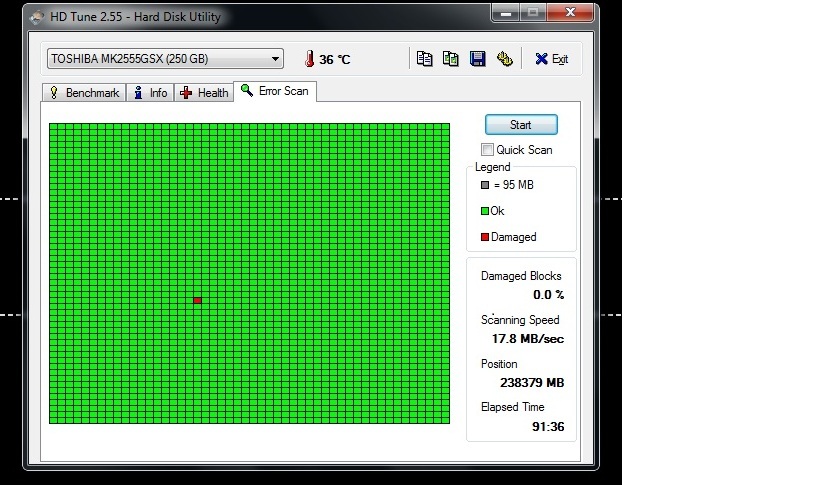
Task: Close the HD Tune window
Action: pyautogui.click(x=570, y=13)
